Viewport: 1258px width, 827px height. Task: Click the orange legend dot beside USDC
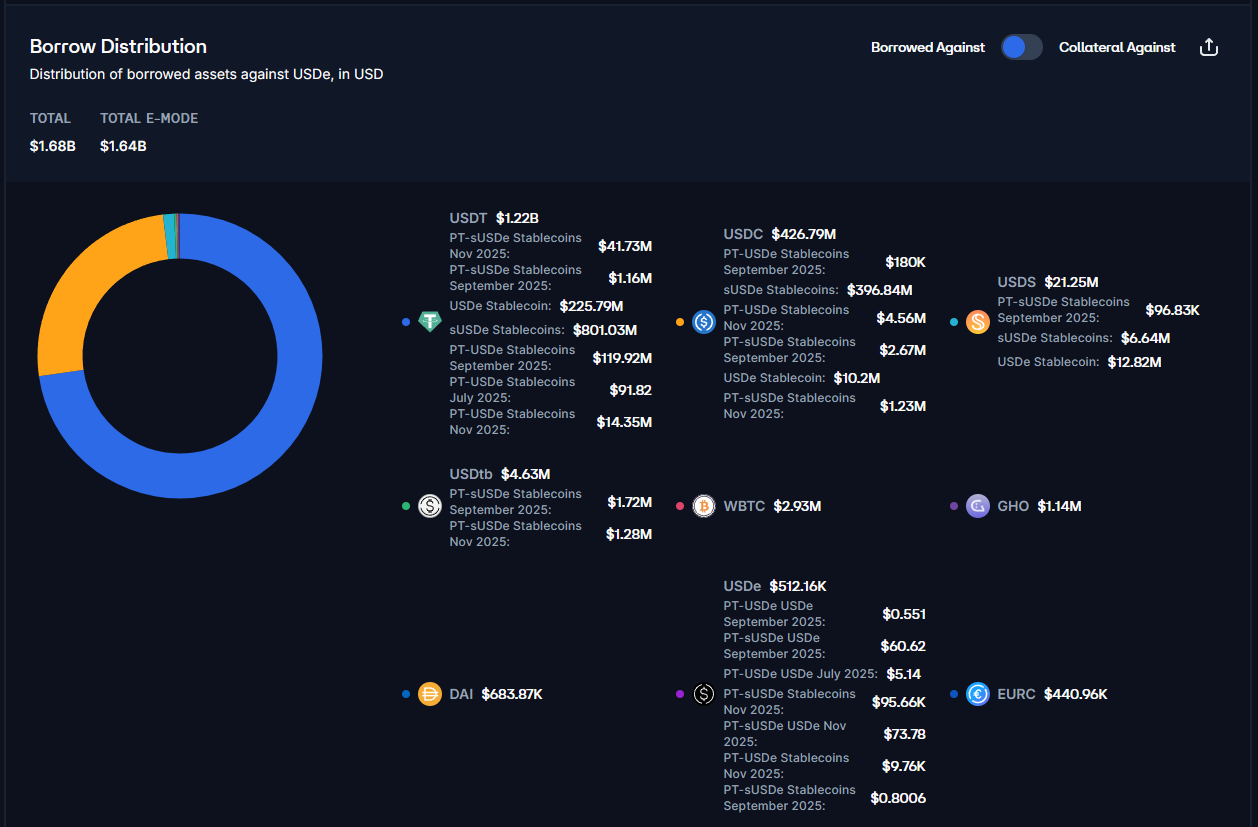680,322
